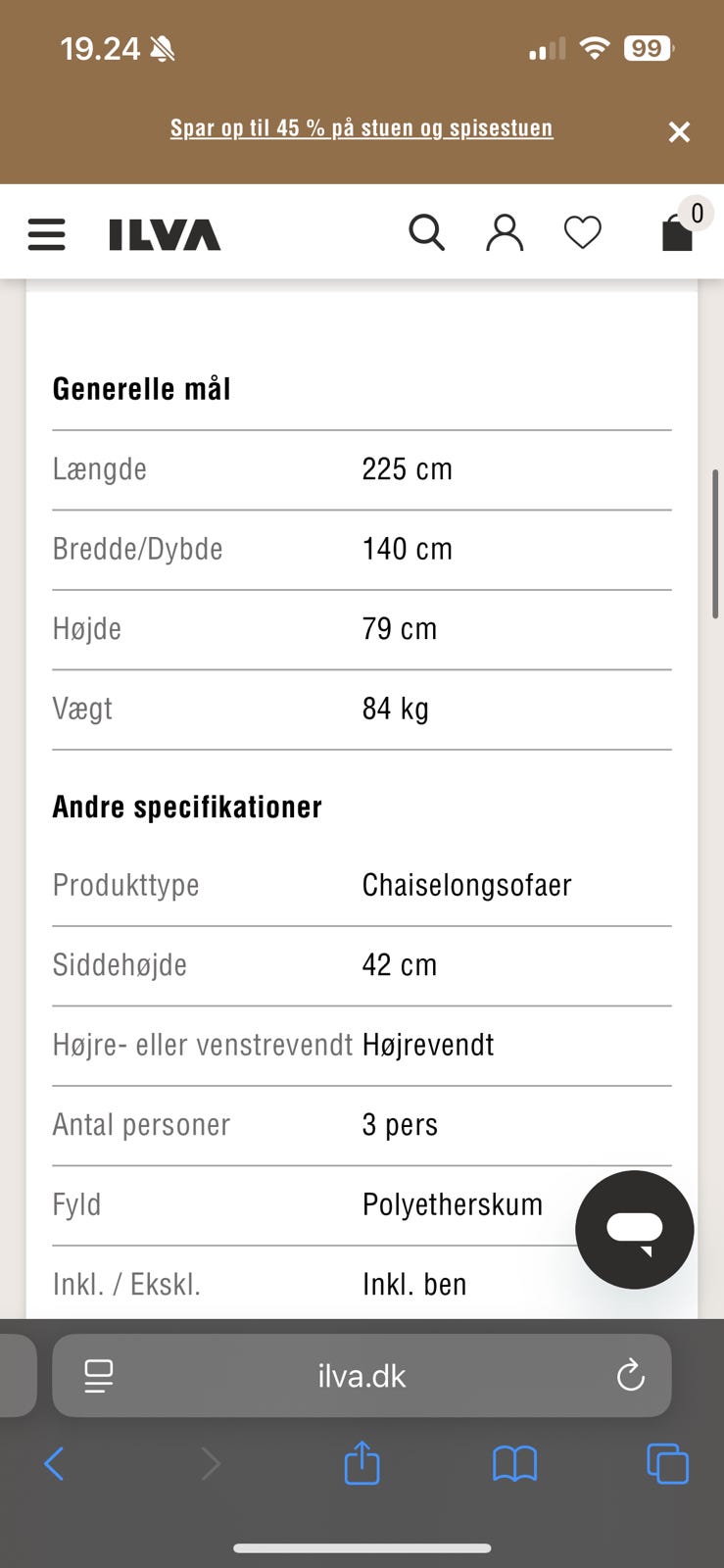The width and height of the screenshot is (724, 1568).
Task: Tap the ILVA logo
Action: coord(165,234)
